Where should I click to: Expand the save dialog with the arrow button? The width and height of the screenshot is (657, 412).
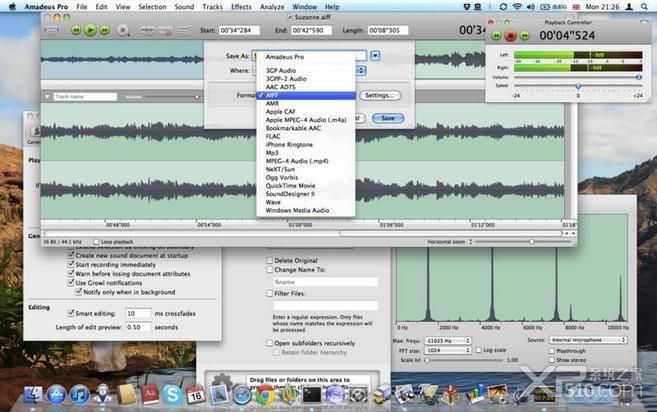(375, 55)
